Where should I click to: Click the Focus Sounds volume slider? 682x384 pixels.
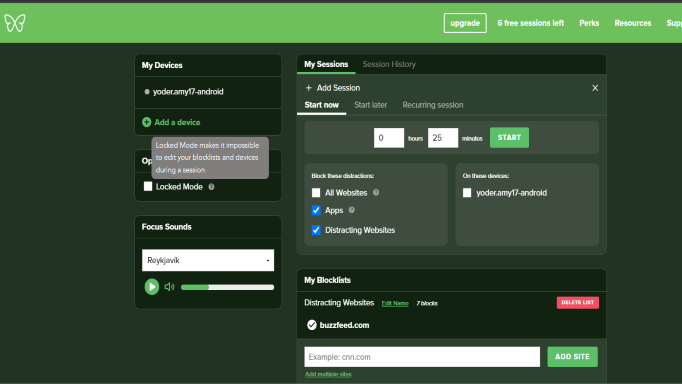coord(227,287)
